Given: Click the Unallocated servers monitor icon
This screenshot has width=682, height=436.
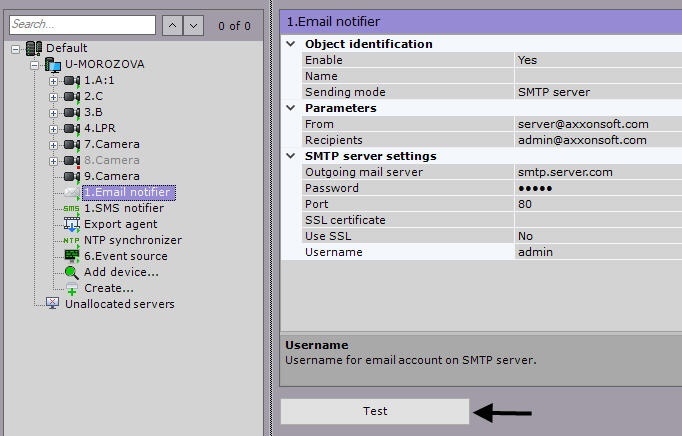Looking at the screenshot, I should (52, 304).
